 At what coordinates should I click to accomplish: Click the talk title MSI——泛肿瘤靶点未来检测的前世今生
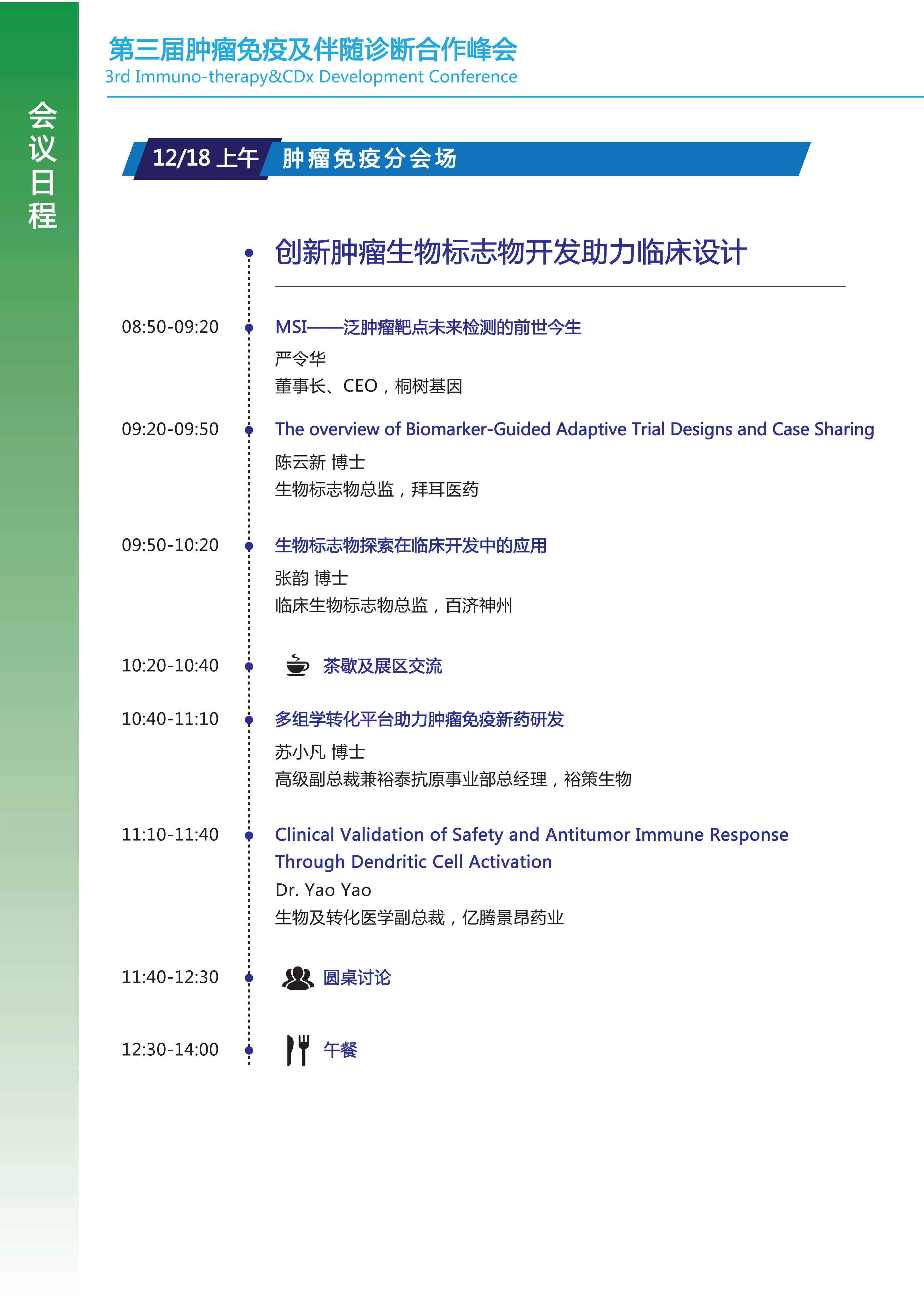pyautogui.click(x=429, y=327)
